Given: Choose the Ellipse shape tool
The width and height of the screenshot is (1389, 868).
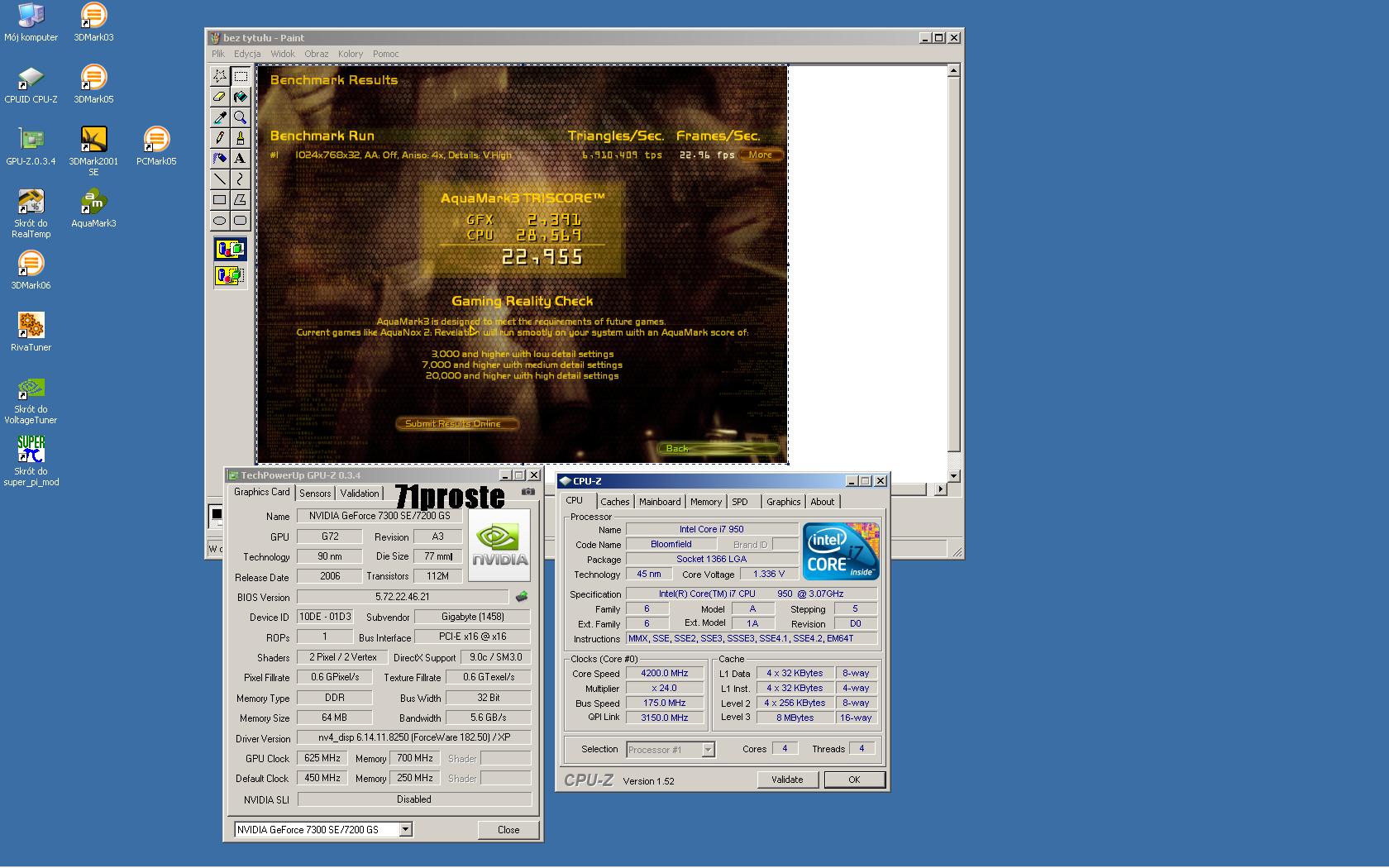Looking at the screenshot, I should [219, 220].
